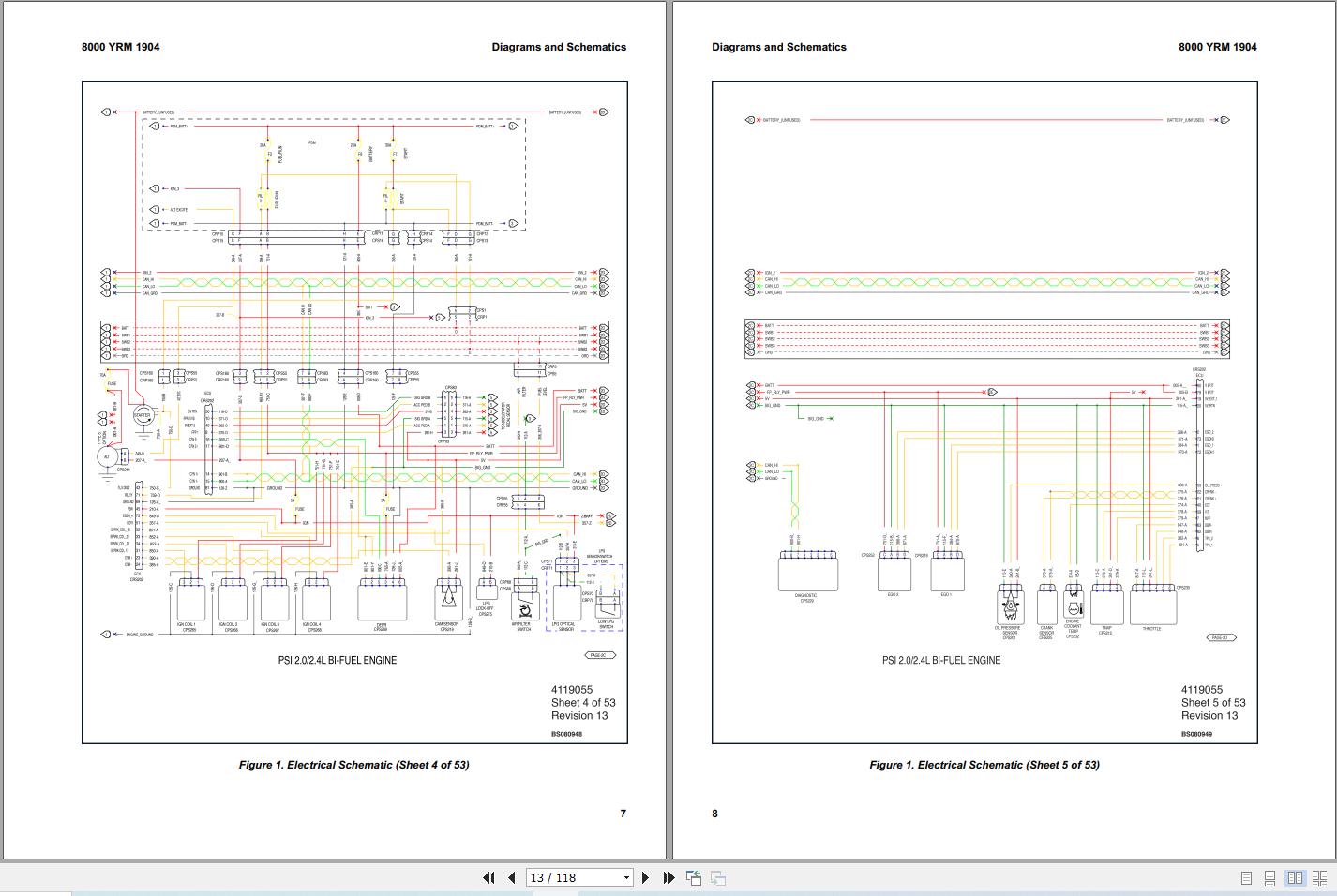The height and width of the screenshot is (896, 1337).
Task: Advance to the next page
Action: click(645, 878)
